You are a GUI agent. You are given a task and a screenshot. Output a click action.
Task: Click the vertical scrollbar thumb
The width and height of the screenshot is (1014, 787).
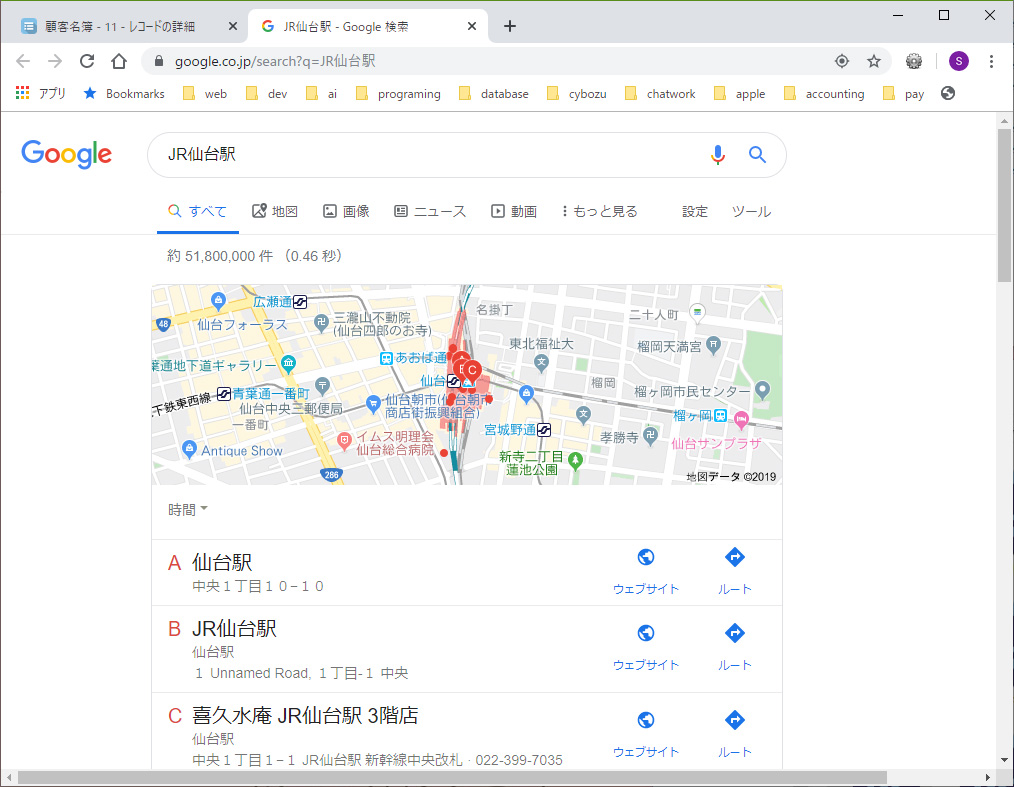tap(1004, 206)
